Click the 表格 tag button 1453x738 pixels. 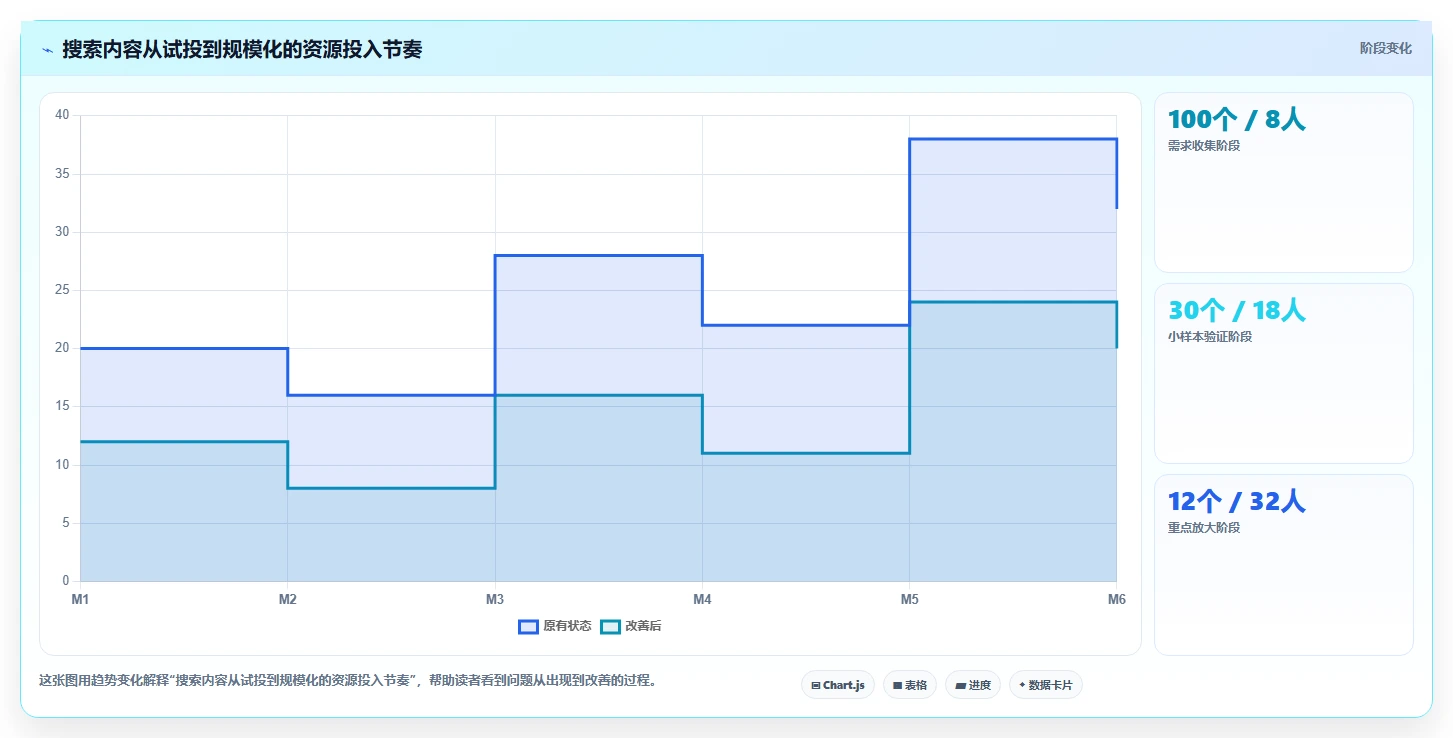tap(910, 685)
